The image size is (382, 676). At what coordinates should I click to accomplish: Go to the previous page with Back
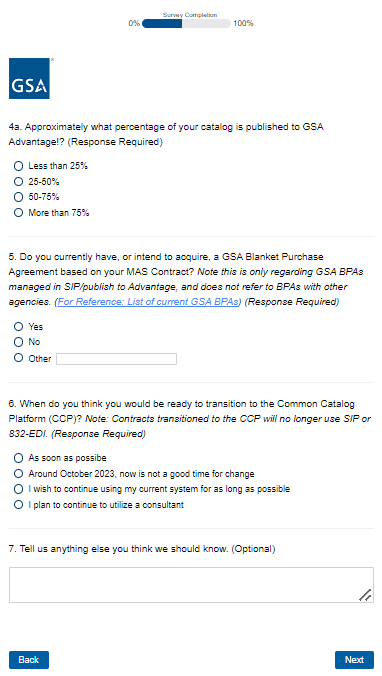tap(29, 660)
